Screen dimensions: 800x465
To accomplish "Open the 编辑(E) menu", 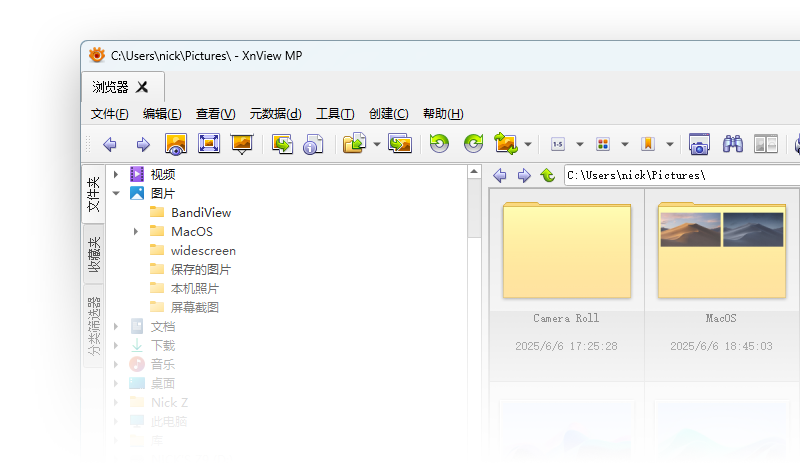I will 162,114.
